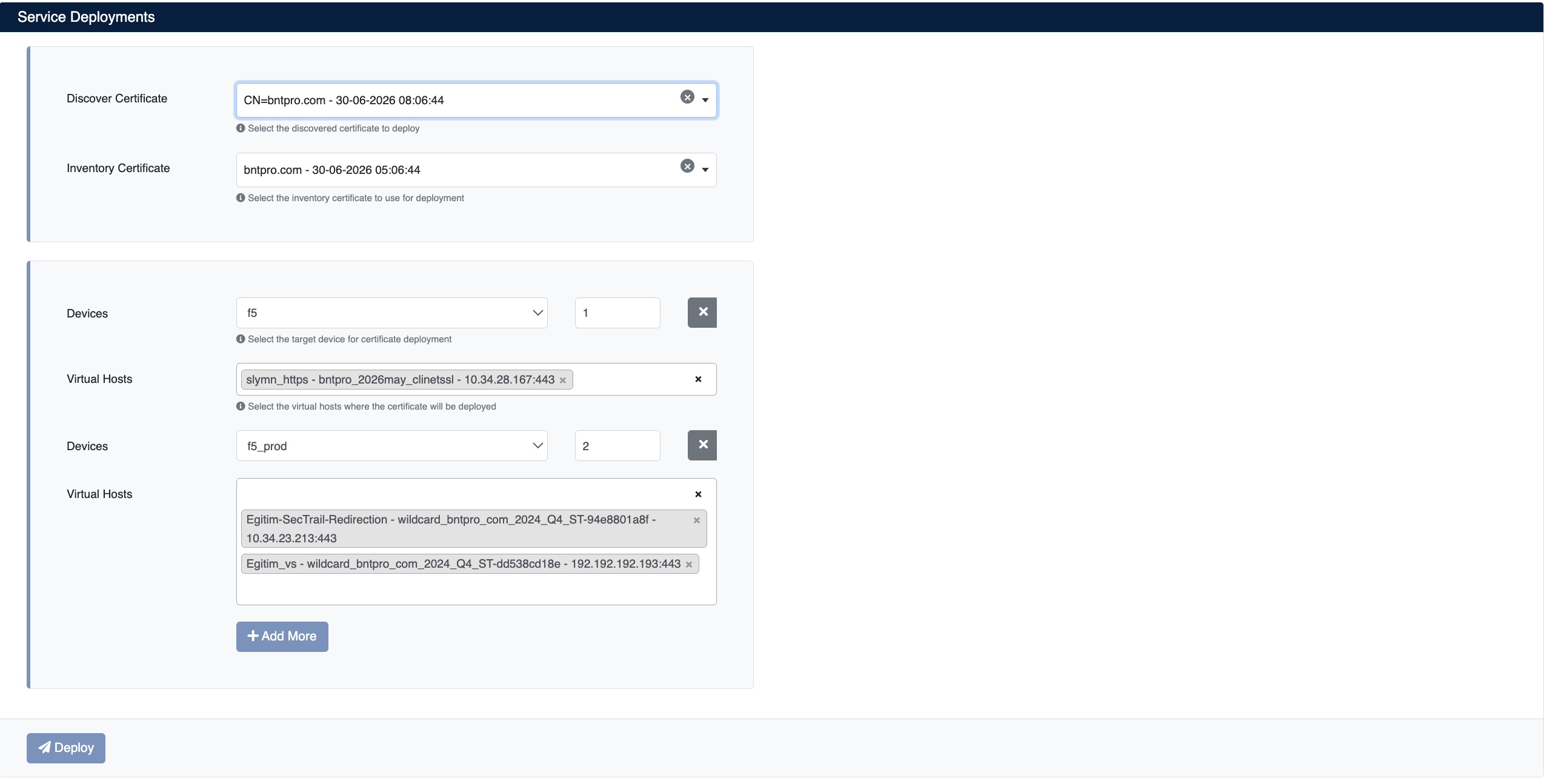The image size is (1544, 784).
Task: Click the paper plane icon on Deploy
Action: pos(44,747)
